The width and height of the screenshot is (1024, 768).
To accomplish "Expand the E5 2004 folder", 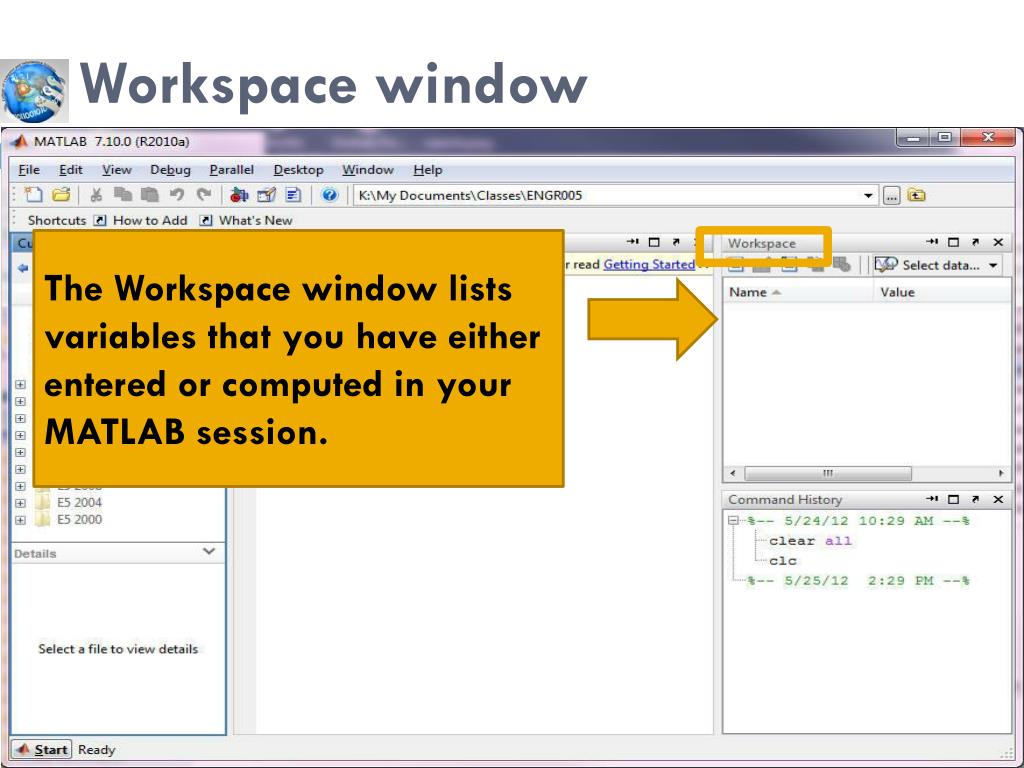I will 20,504.
